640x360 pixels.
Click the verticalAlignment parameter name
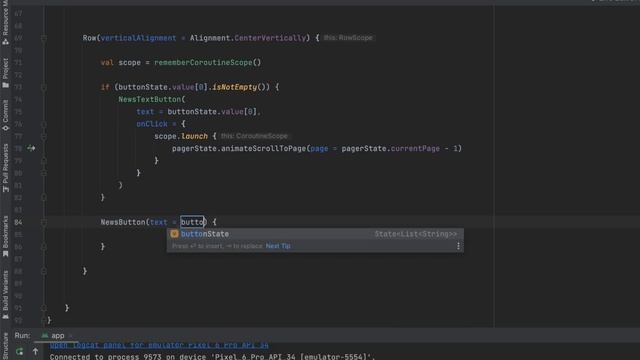coord(138,38)
